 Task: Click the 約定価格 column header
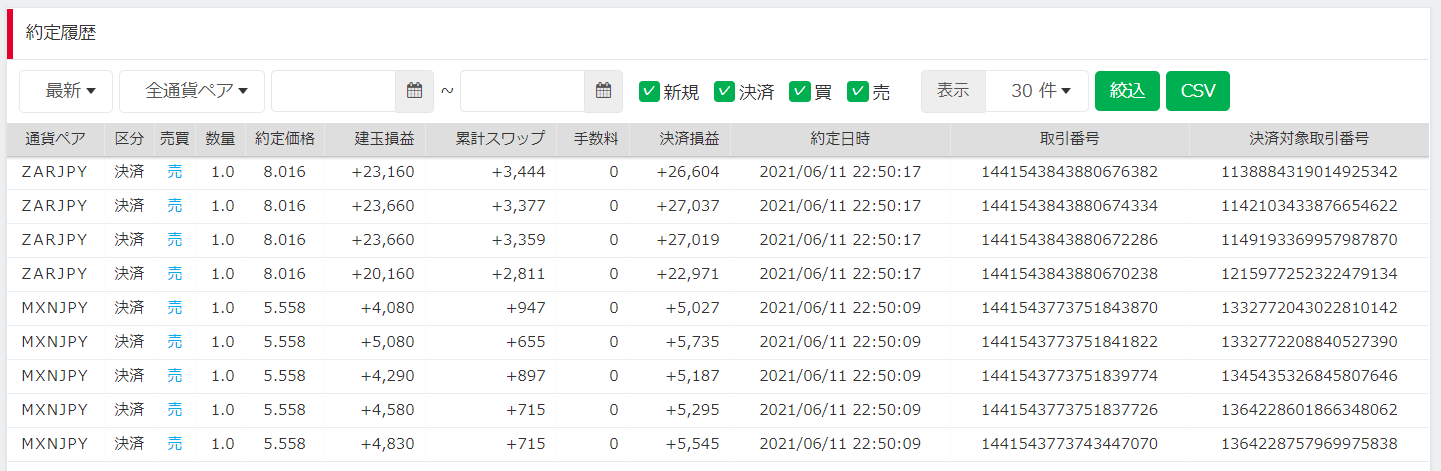point(285,139)
